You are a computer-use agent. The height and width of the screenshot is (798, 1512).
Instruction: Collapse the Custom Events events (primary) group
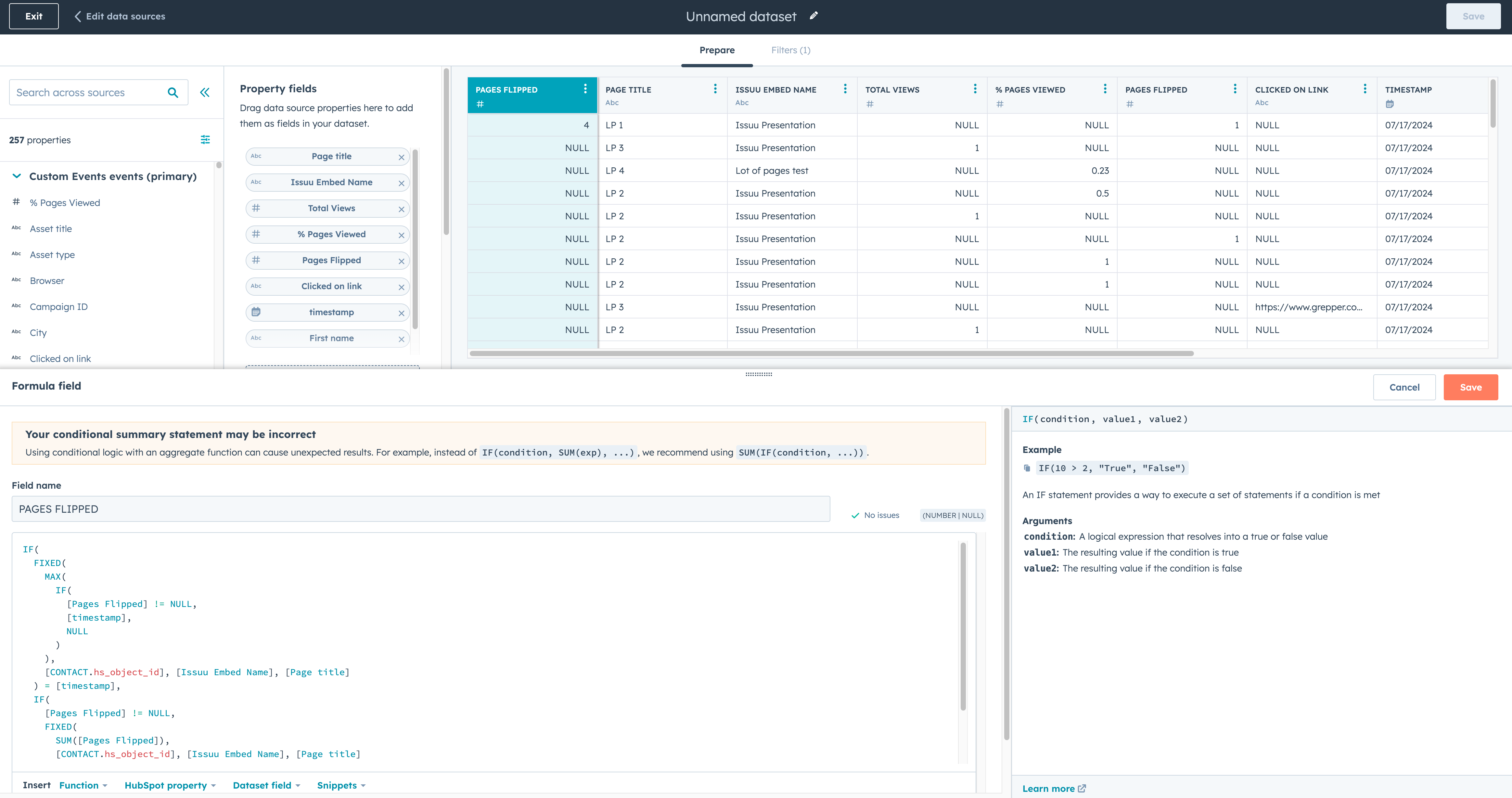(x=17, y=176)
